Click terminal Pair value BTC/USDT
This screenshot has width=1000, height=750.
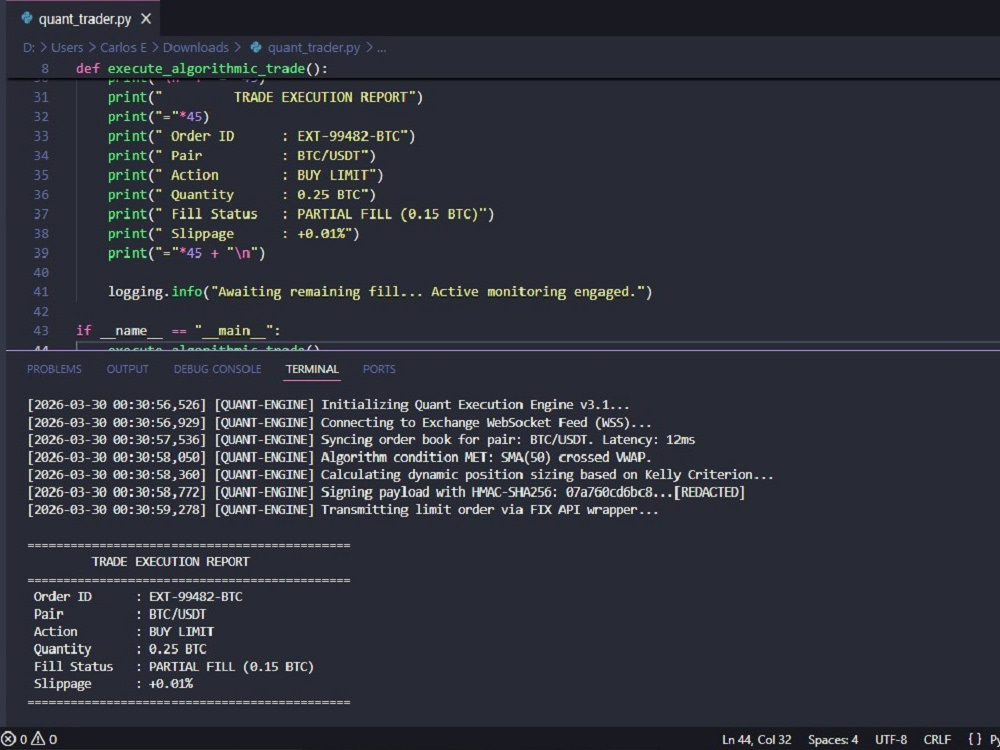pos(177,614)
